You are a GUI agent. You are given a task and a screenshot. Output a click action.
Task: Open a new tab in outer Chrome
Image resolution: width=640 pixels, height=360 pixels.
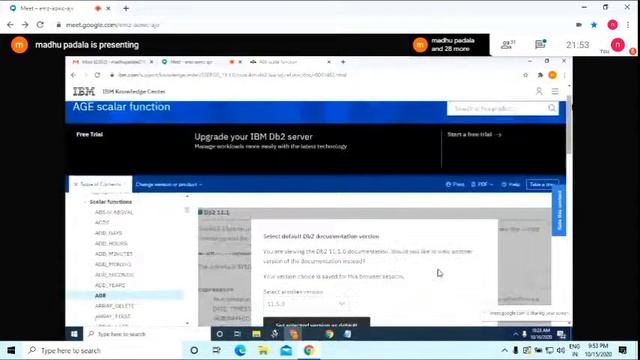coord(126,8)
